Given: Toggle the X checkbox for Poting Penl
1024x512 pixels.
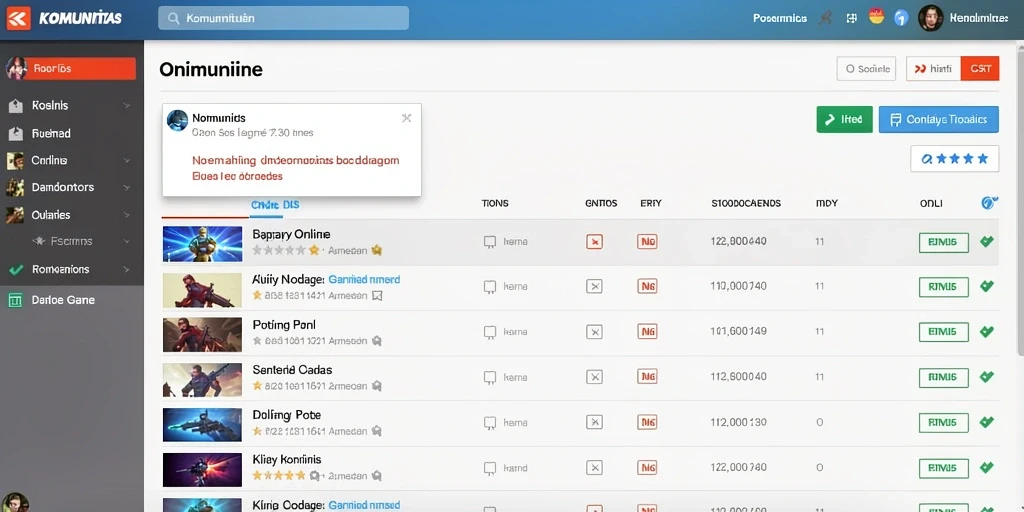Looking at the screenshot, I should 594,332.
